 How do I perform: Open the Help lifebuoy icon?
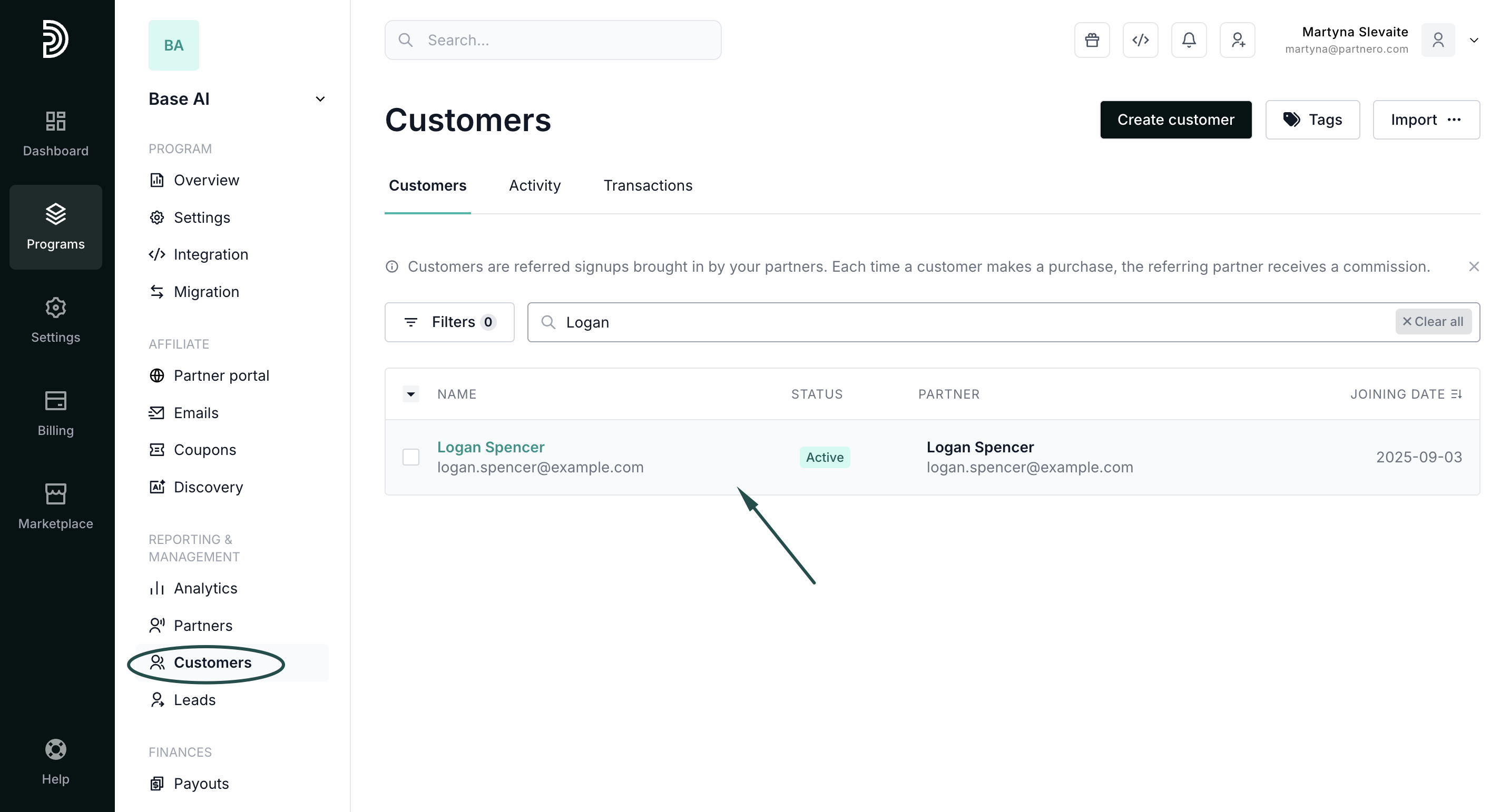click(56, 749)
